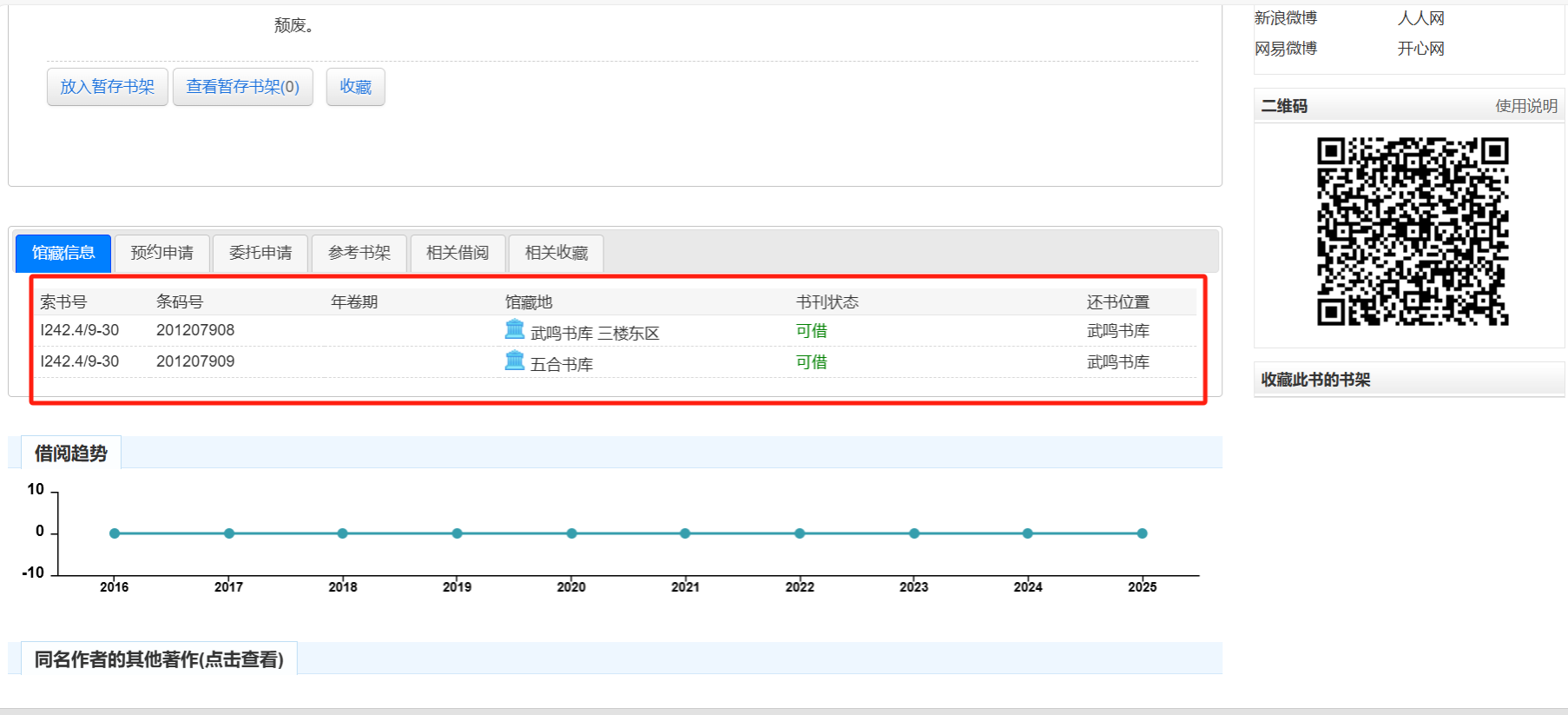Open the 相关借阅 tab
The width and height of the screenshot is (1568, 715).
[458, 253]
